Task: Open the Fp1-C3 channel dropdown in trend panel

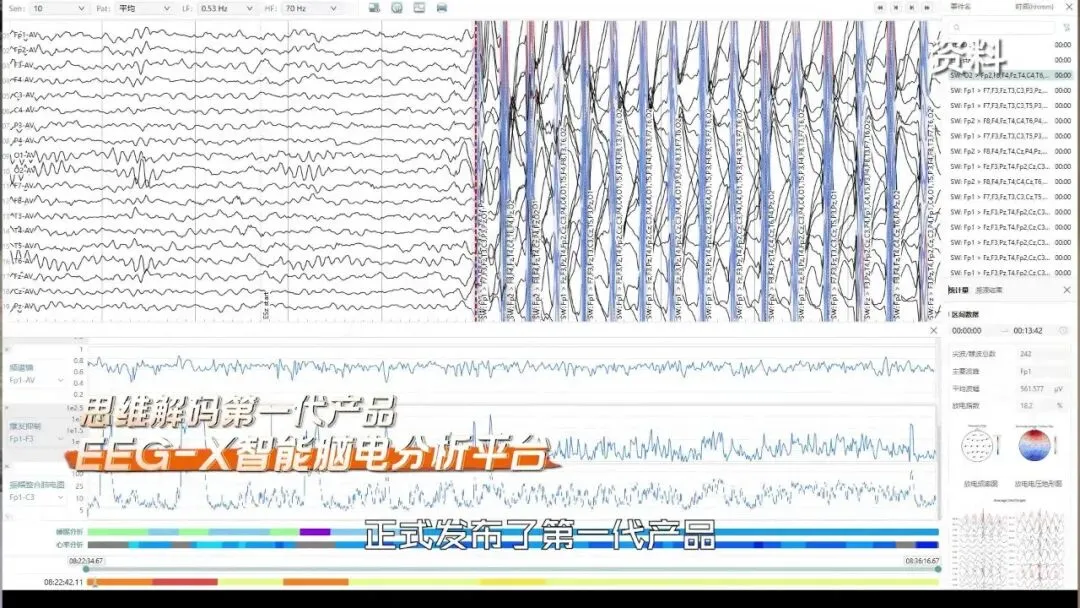Action: 36,497
